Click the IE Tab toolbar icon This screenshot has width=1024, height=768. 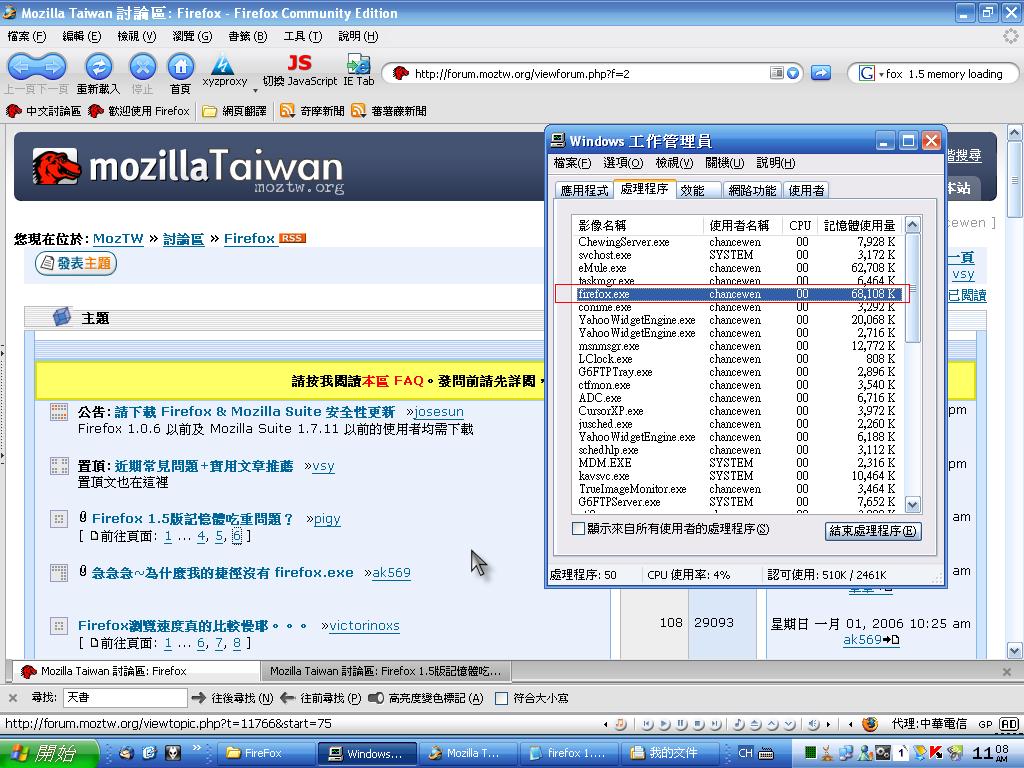click(358, 64)
